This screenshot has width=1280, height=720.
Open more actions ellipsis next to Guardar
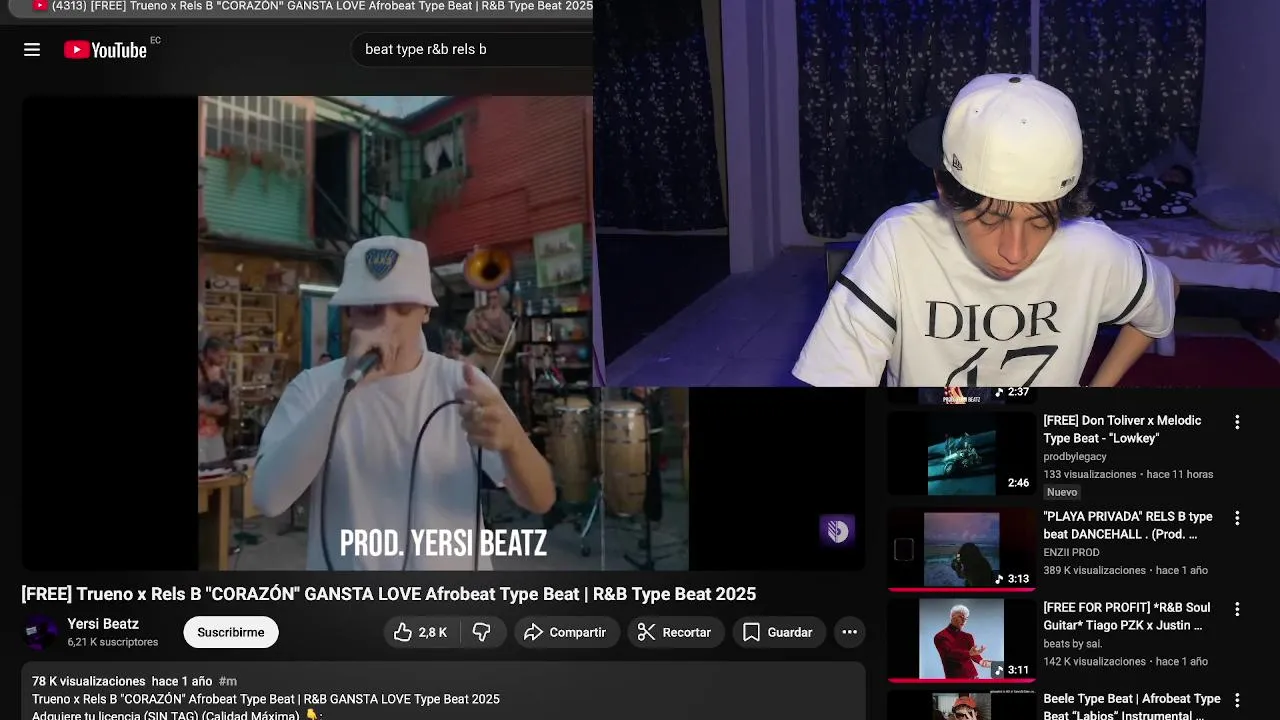[849, 632]
